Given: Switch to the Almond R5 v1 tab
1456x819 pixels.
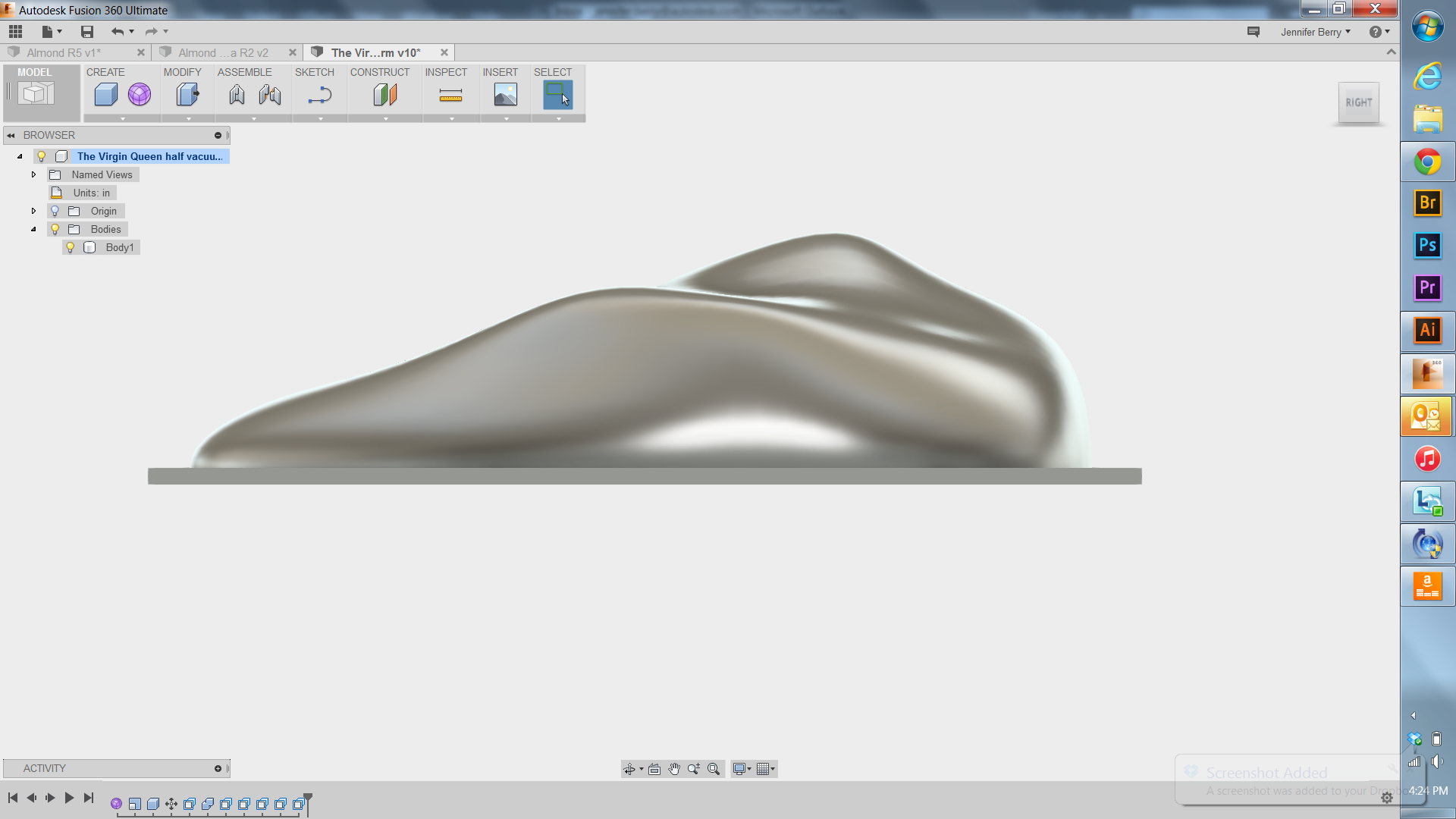Looking at the screenshot, I should tap(64, 52).
